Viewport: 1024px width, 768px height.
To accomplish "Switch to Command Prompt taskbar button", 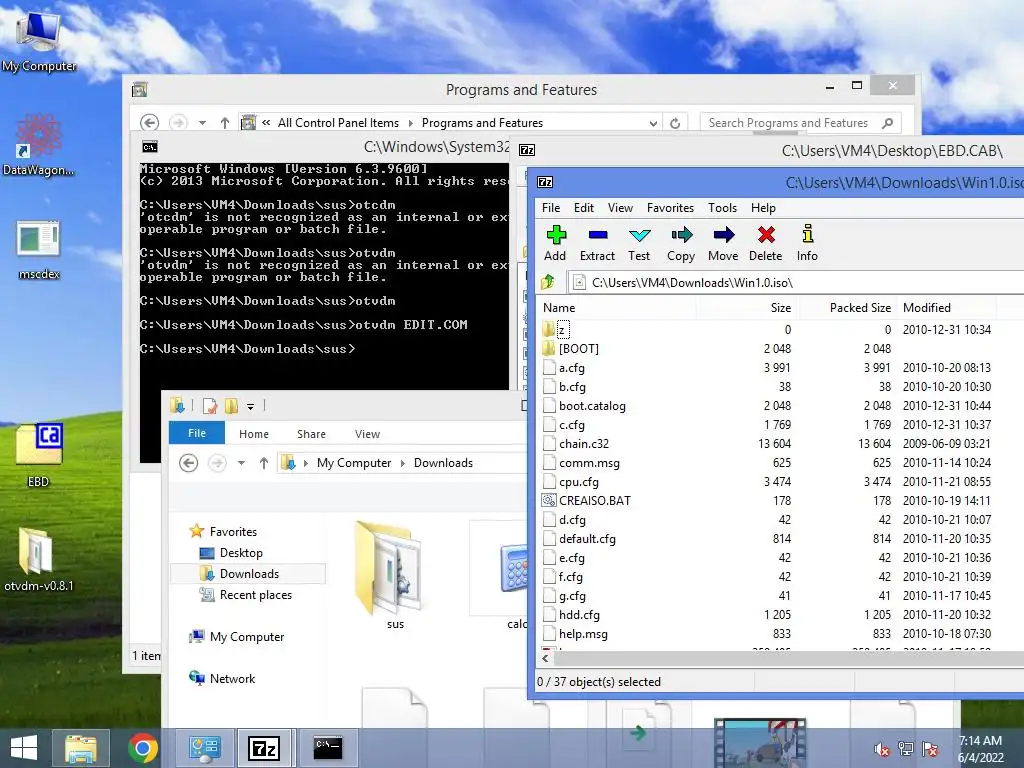I will pyautogui.click(x=328, y=748).
